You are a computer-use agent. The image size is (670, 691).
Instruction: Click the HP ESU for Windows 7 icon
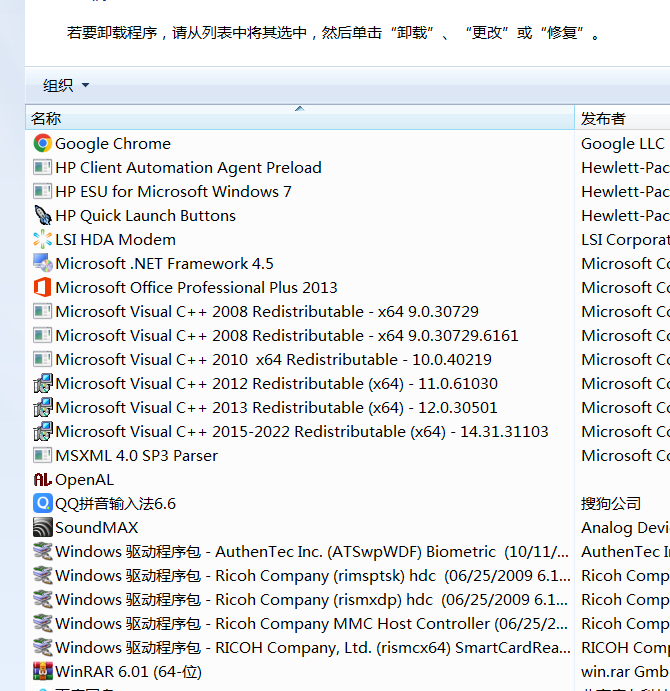(x=42, y=191)
